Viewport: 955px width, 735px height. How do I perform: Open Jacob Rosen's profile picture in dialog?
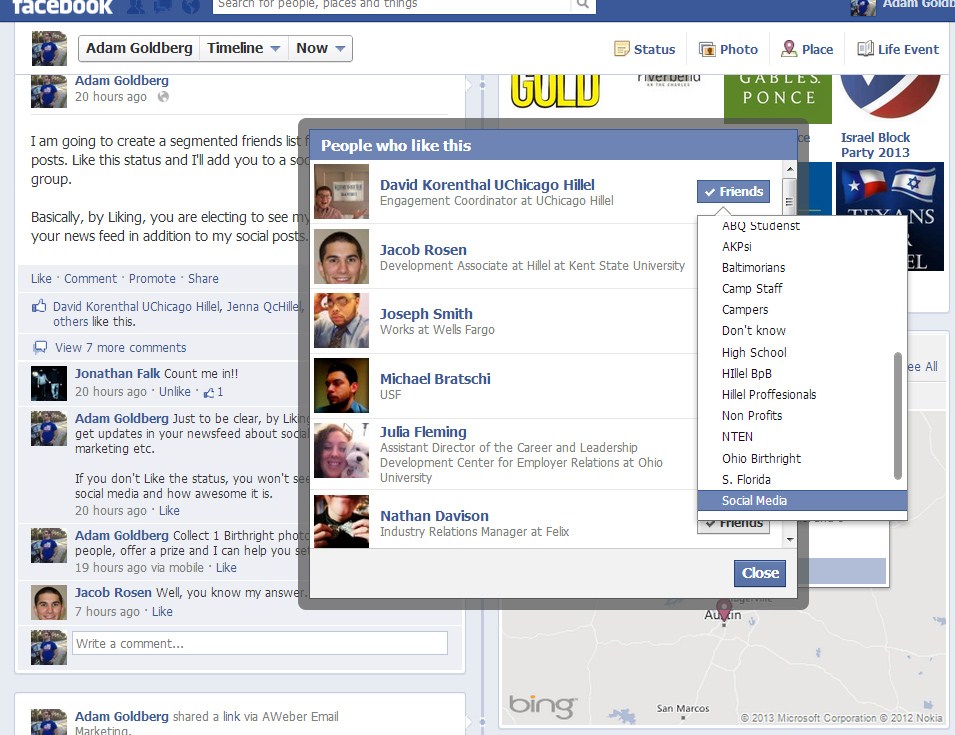click(x=342, y=256)
